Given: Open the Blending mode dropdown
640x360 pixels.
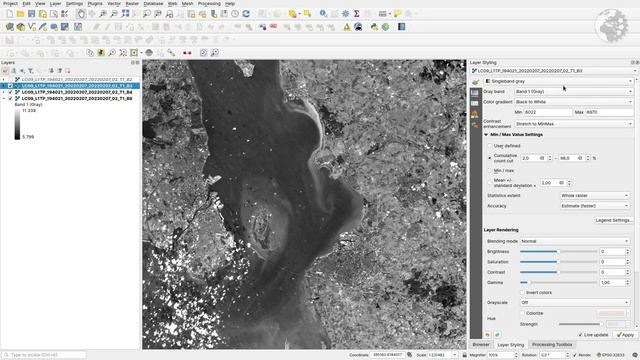Looking at the screenshot, I should click(574, 241).
